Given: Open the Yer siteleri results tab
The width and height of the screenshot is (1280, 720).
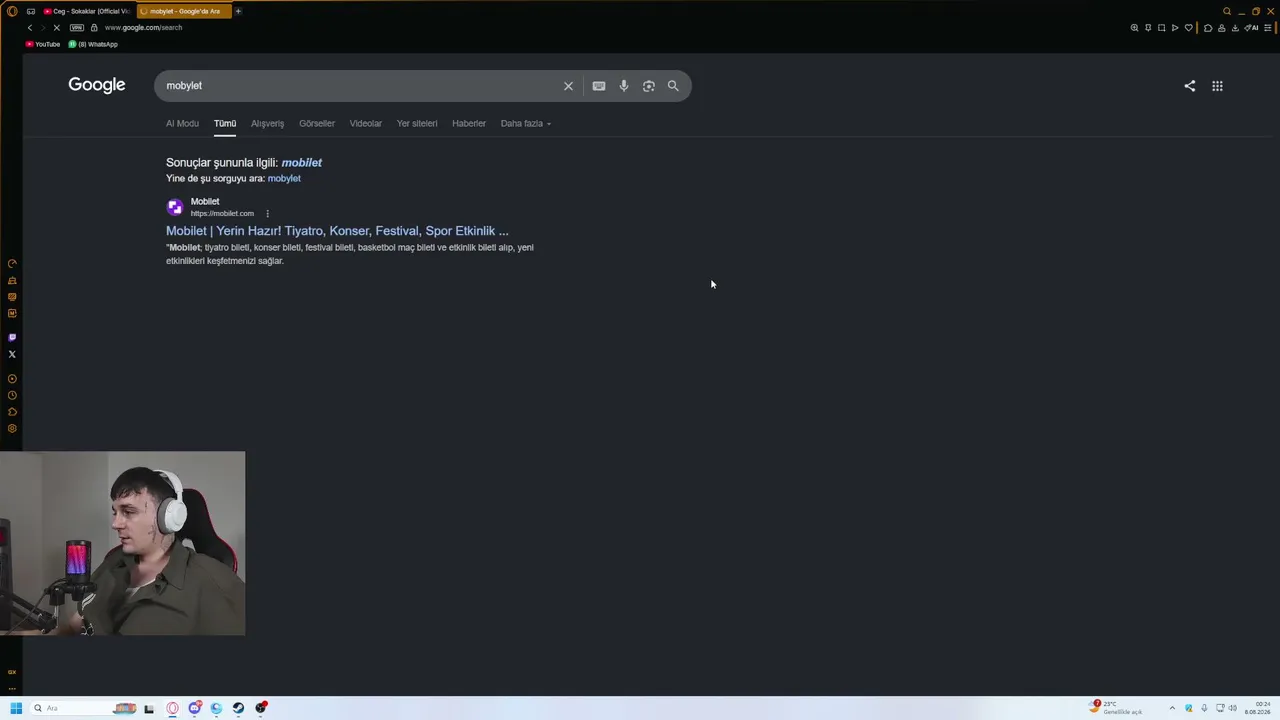Looking at the screenshot, I should (x=417, y=123).
